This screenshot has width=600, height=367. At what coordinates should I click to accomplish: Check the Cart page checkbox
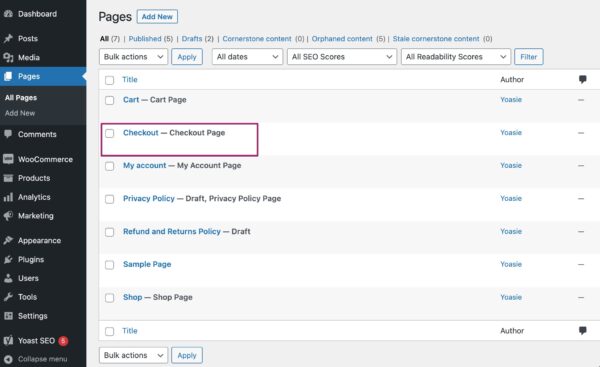coord(109,100)
